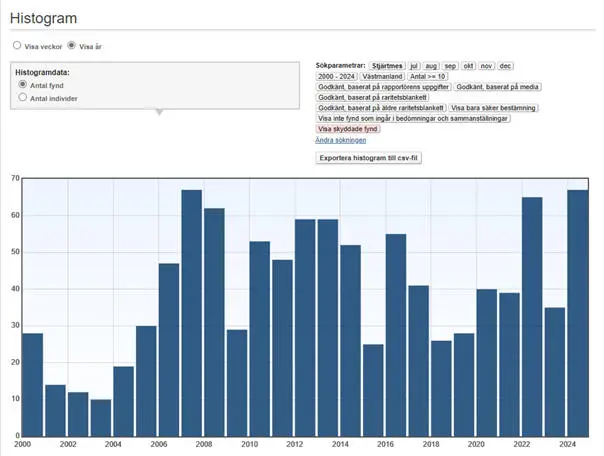Viewport: 604px width, 456px height.
Task: Click the 'Stjärtmes' search parameter tag
Action: [386, 65]
